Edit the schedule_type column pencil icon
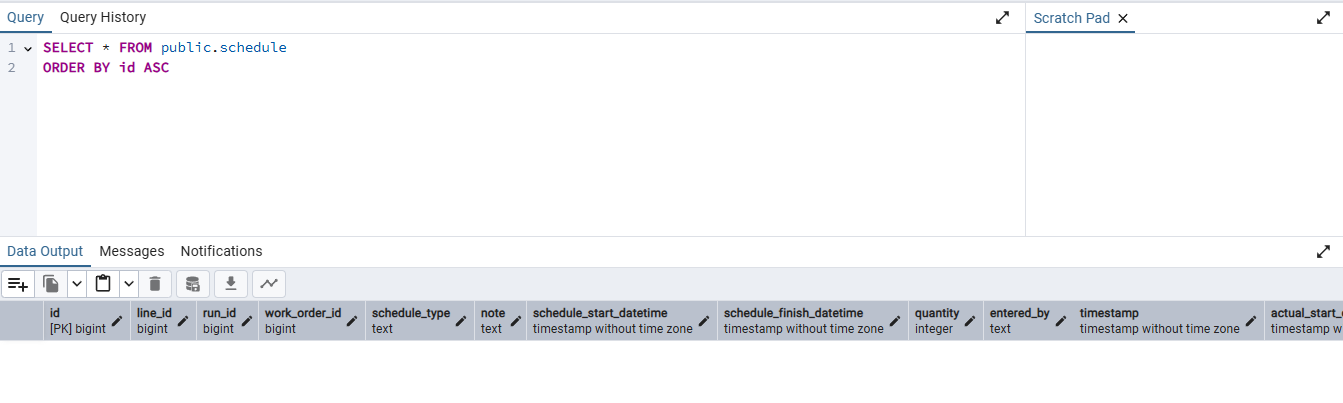1343x403 pixels. [x=461, y=321]
